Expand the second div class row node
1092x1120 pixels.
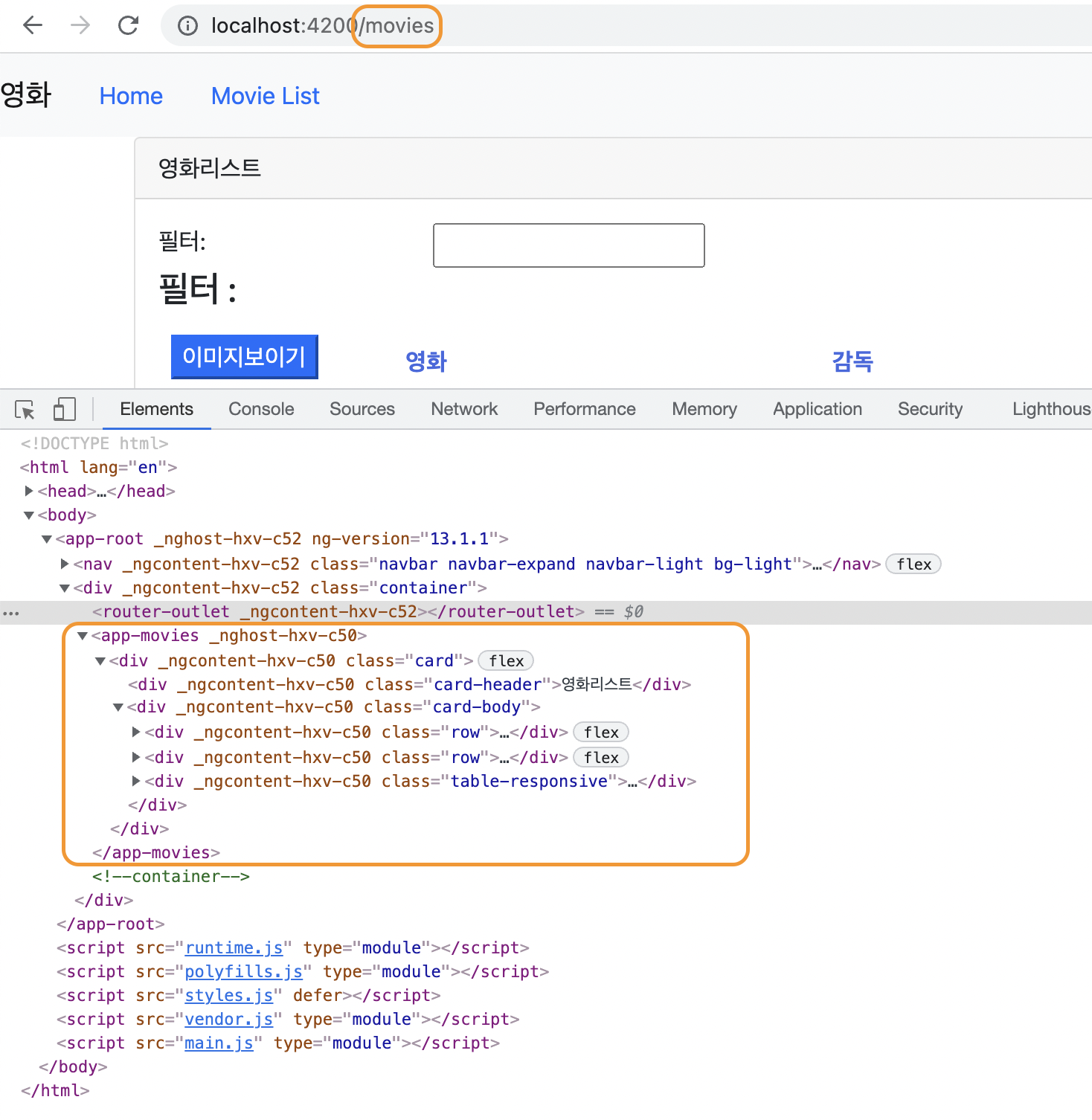pos(136,757)
